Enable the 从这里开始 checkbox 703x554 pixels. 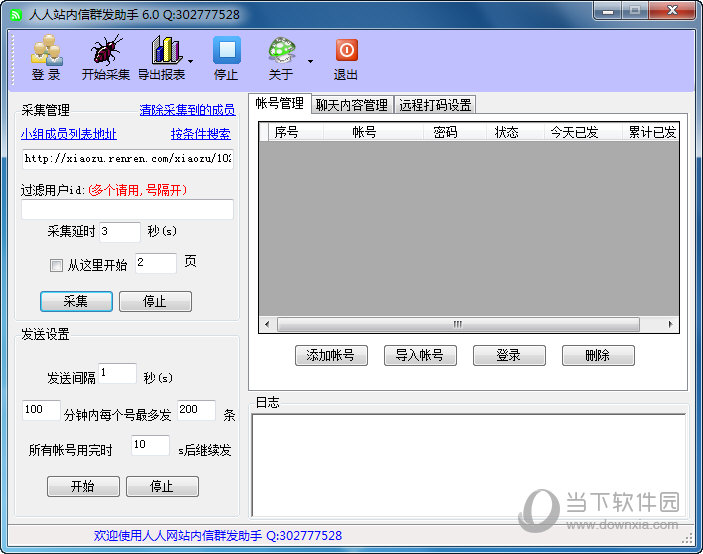click(56, 265)
